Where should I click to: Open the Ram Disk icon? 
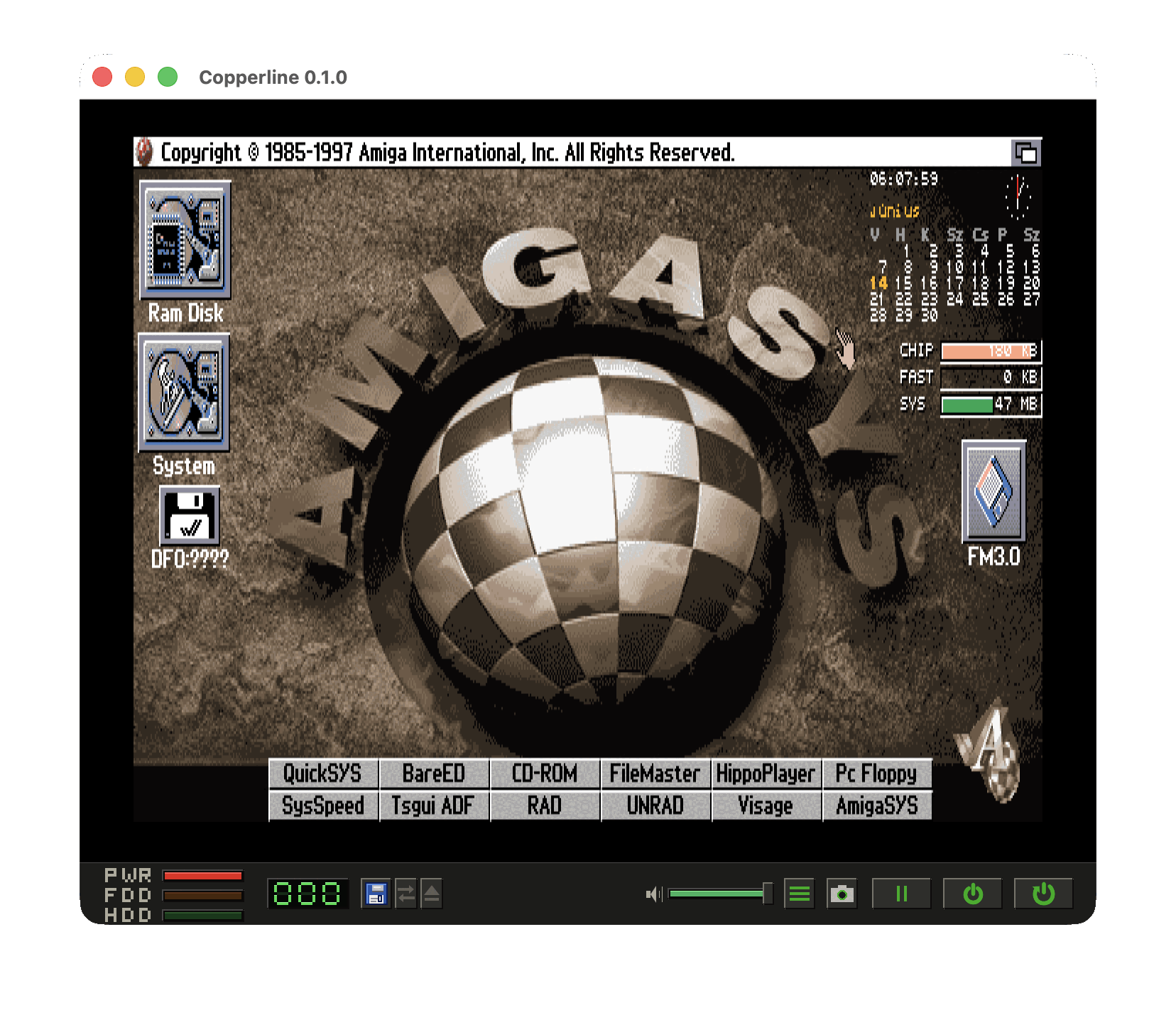(185, 240)
